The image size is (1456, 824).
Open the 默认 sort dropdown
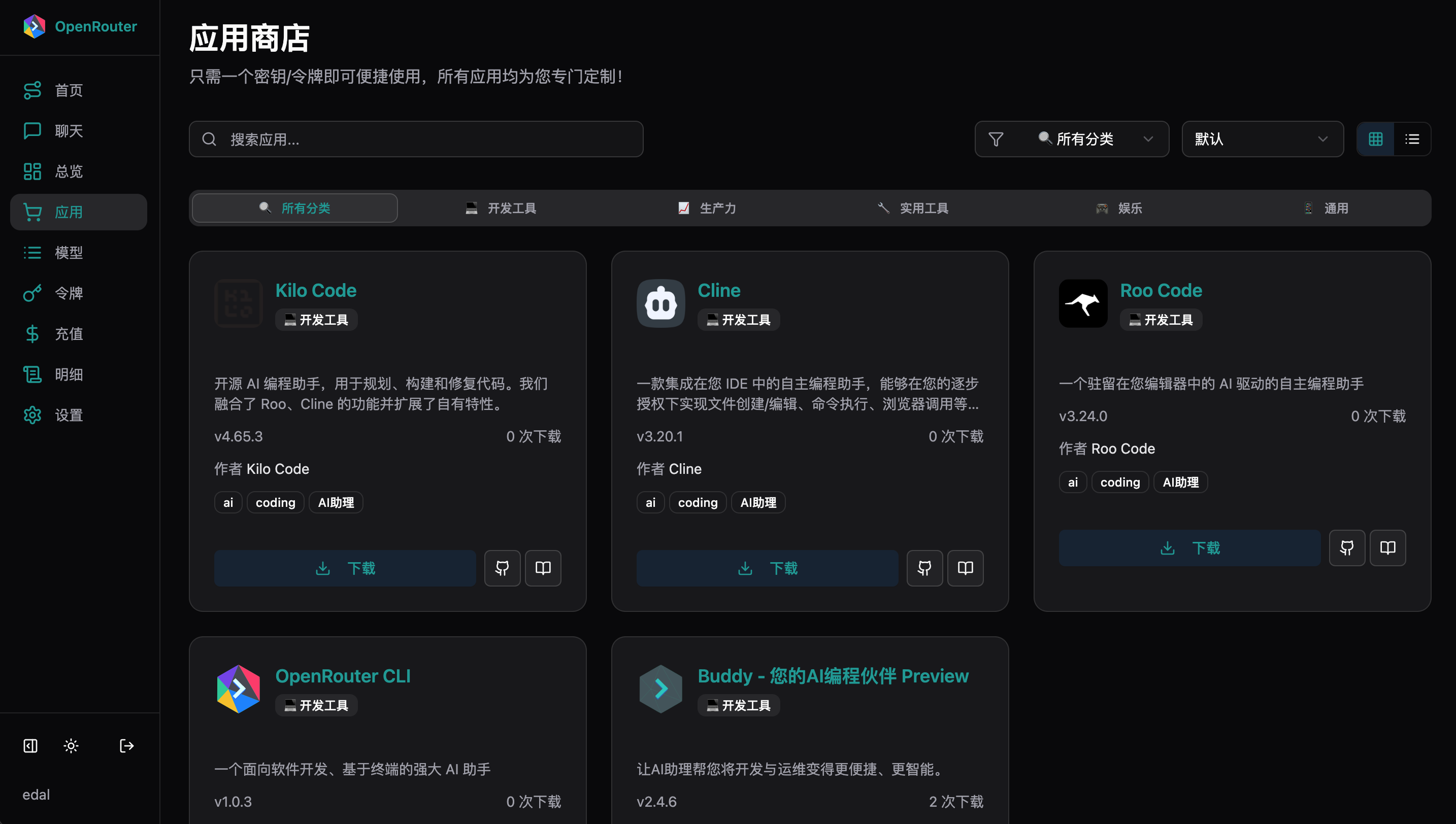1263,139
